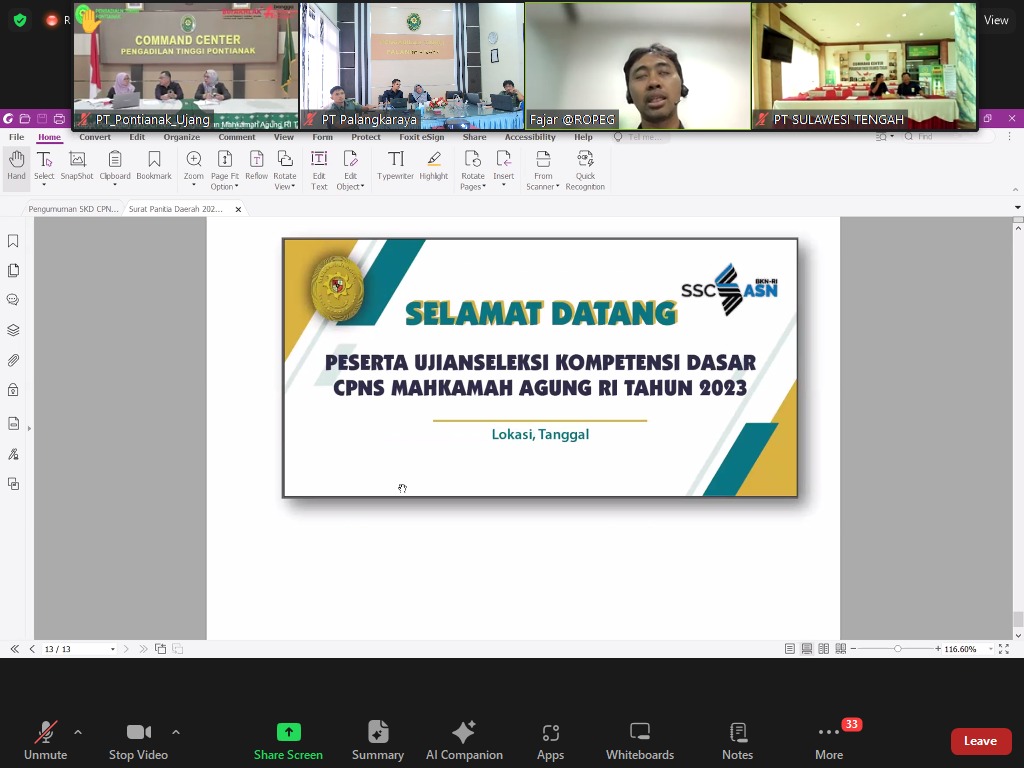Click the zoom out minus button
Screen dimensions: 1024x768
(854, 648)
